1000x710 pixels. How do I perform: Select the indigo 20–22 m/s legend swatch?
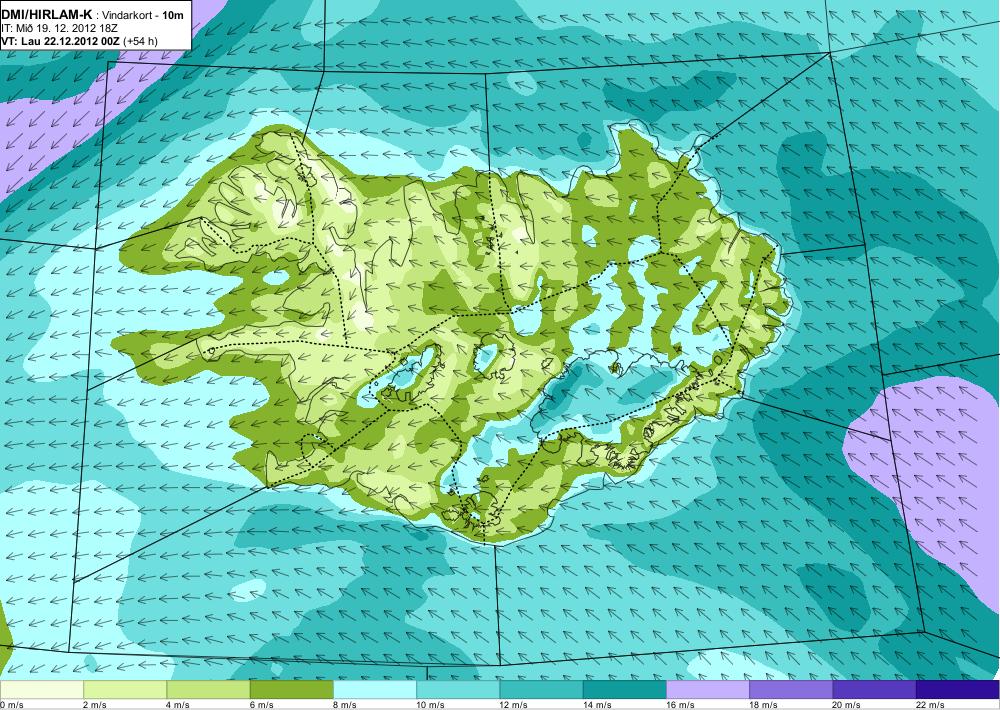(x=874, y=690)
